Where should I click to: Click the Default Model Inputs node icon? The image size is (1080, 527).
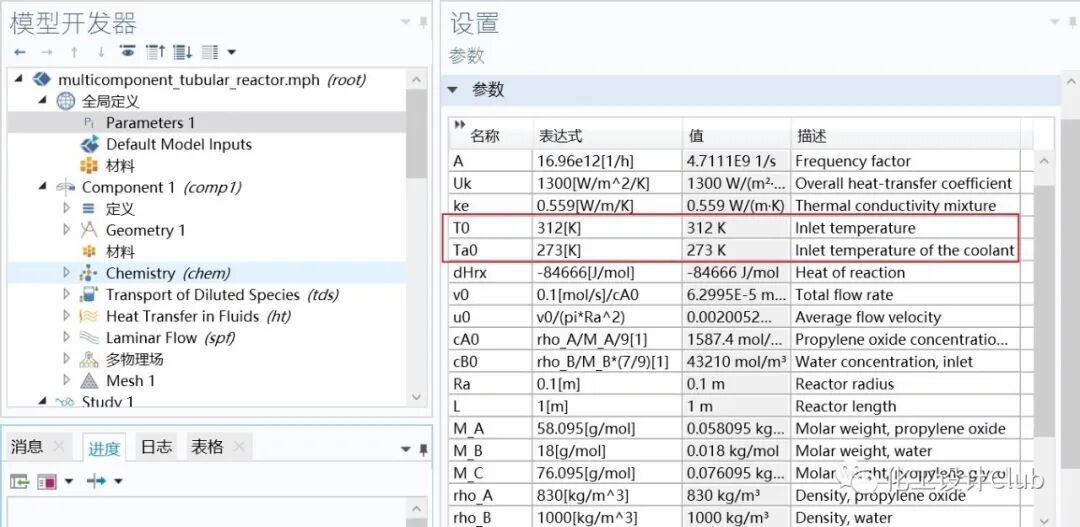click(90, 145)
